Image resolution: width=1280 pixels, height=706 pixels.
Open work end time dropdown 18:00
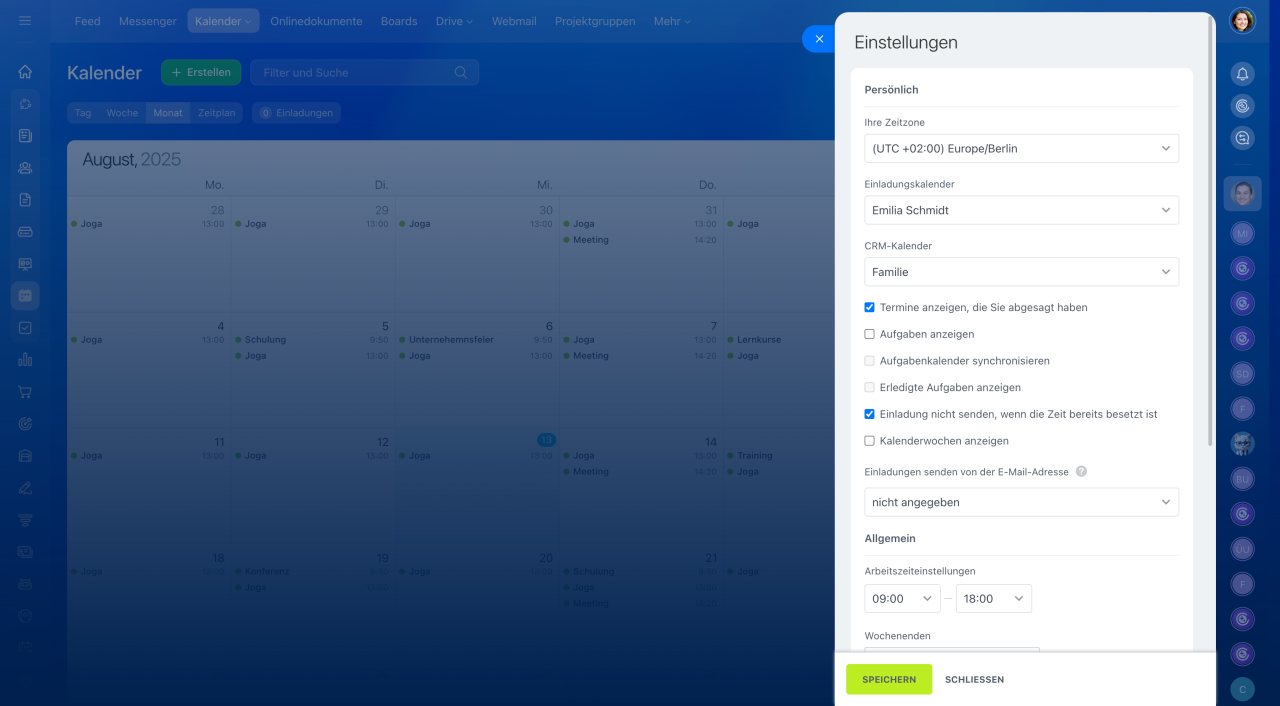[993, 598]
